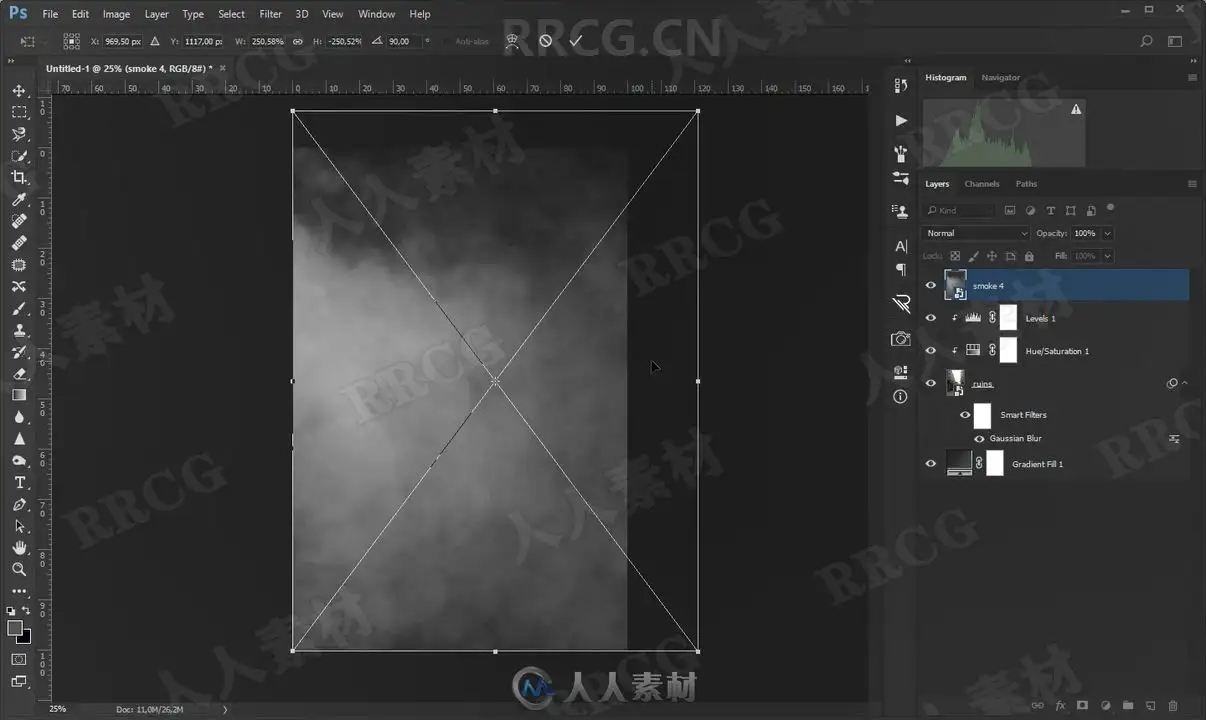Image resolution: width=1206 pixels, height=720 pixels.
Task: Create a new layer button
Action: click(x=1150, y=706)
